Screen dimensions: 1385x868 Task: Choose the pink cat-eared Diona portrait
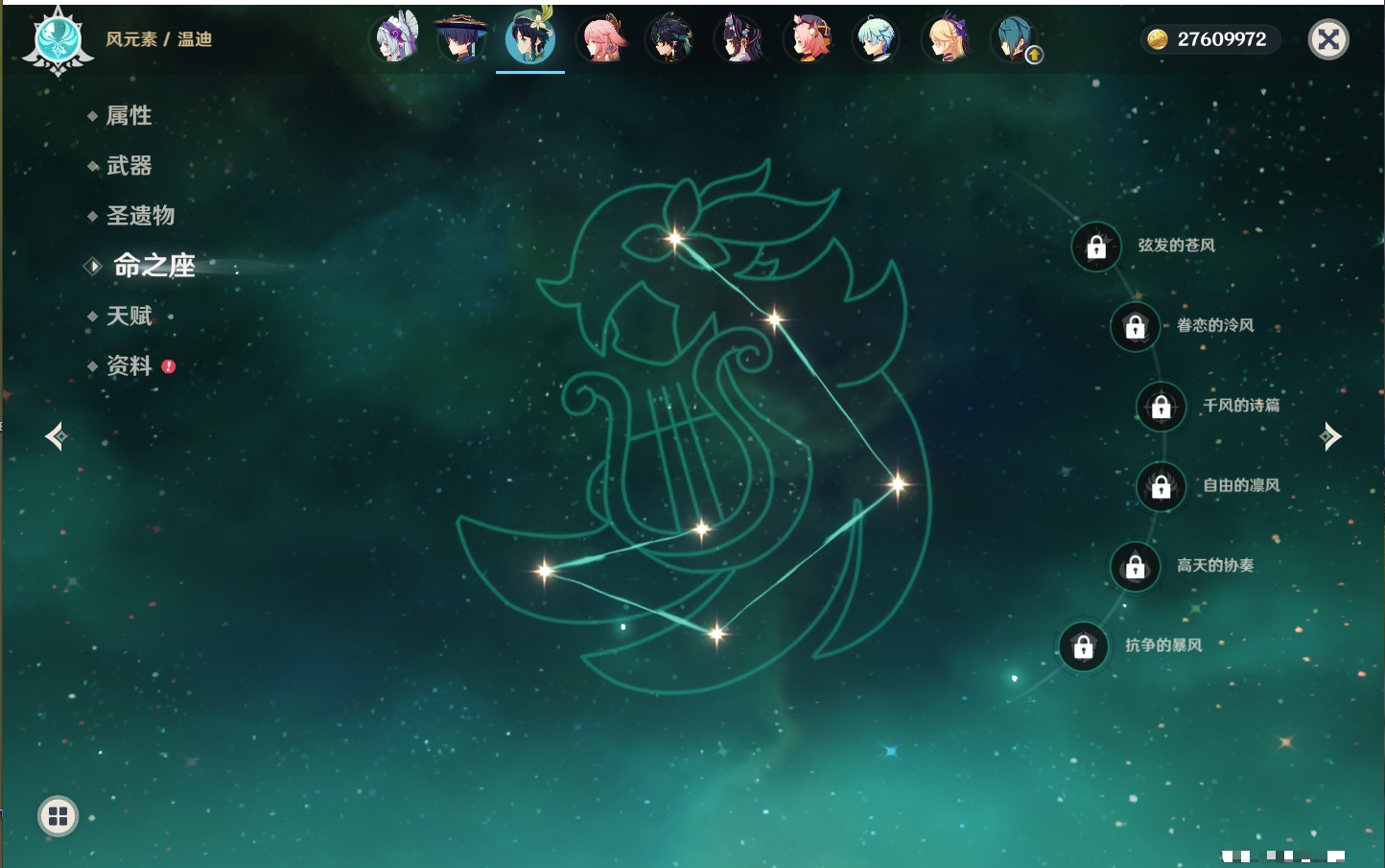(809, 39)
